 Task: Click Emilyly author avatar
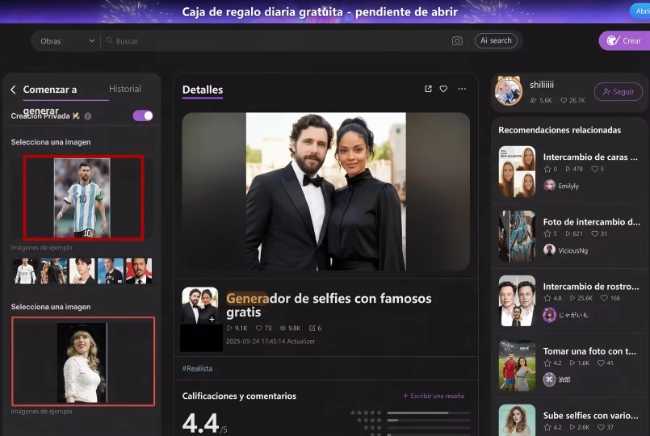tap(549, 185)
